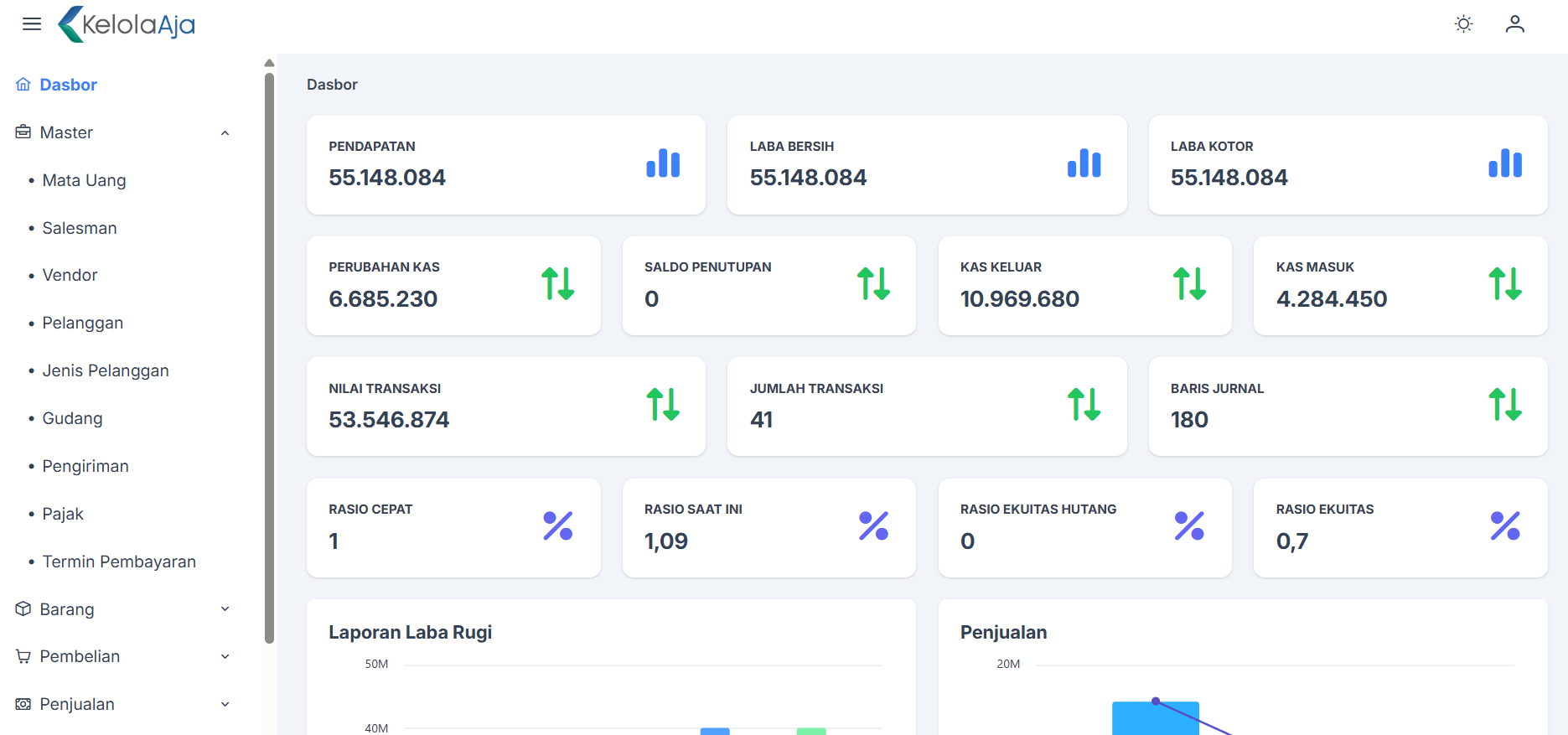This screenshot has height=735, width=1568.
Task: Toggle the light/dark theme sun icon
Action: (1463, 24)
